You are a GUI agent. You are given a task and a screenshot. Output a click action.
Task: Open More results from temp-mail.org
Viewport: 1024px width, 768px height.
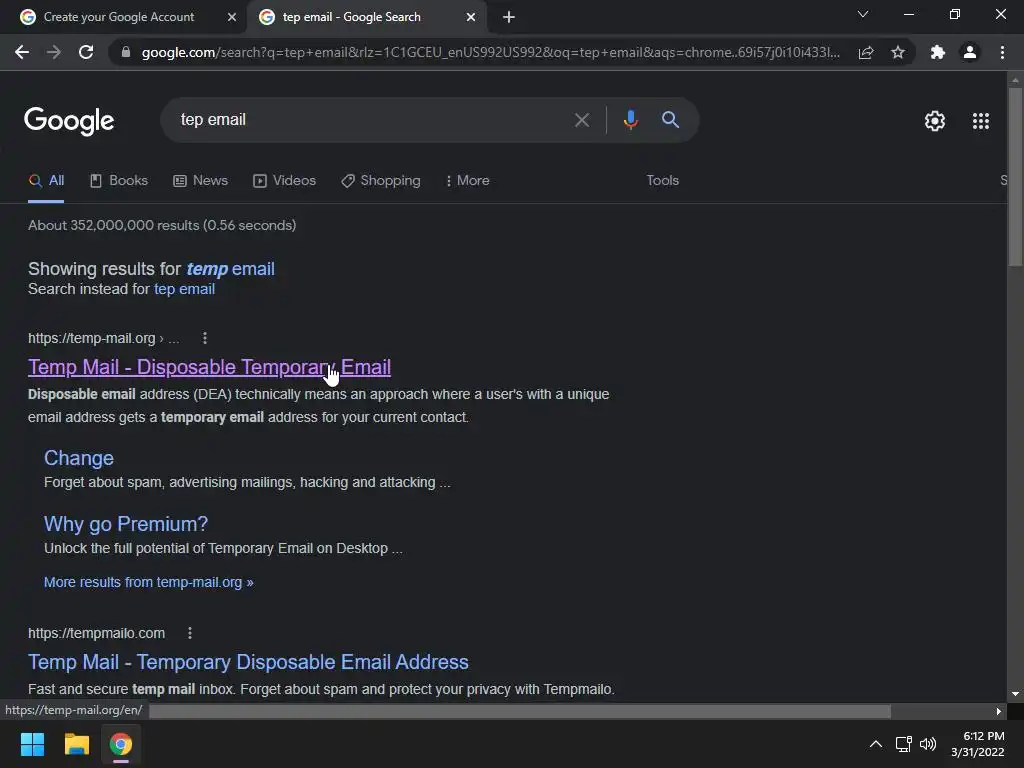[x=148, y=582]
